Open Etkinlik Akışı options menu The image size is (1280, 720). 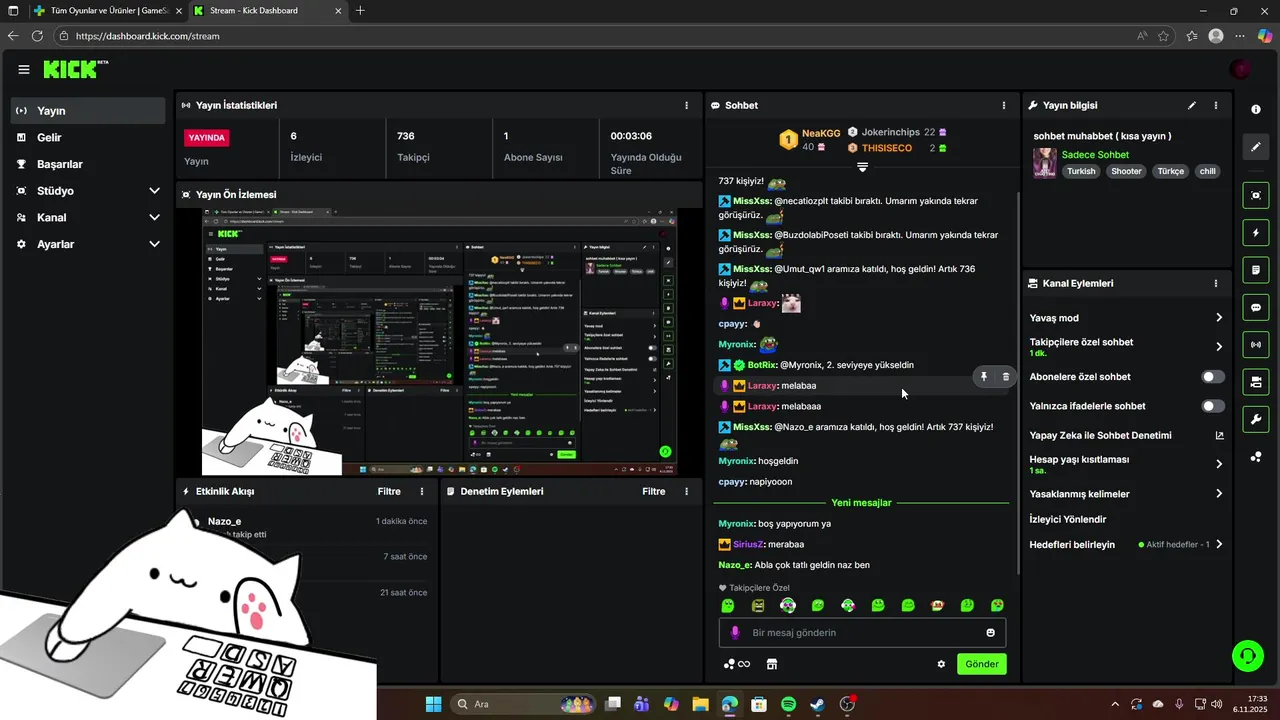coord(422,491)
